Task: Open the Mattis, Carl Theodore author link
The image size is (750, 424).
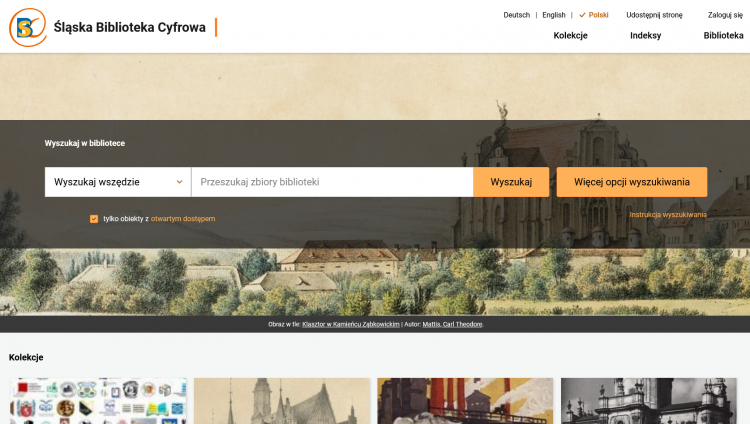Action: point(452,324)
